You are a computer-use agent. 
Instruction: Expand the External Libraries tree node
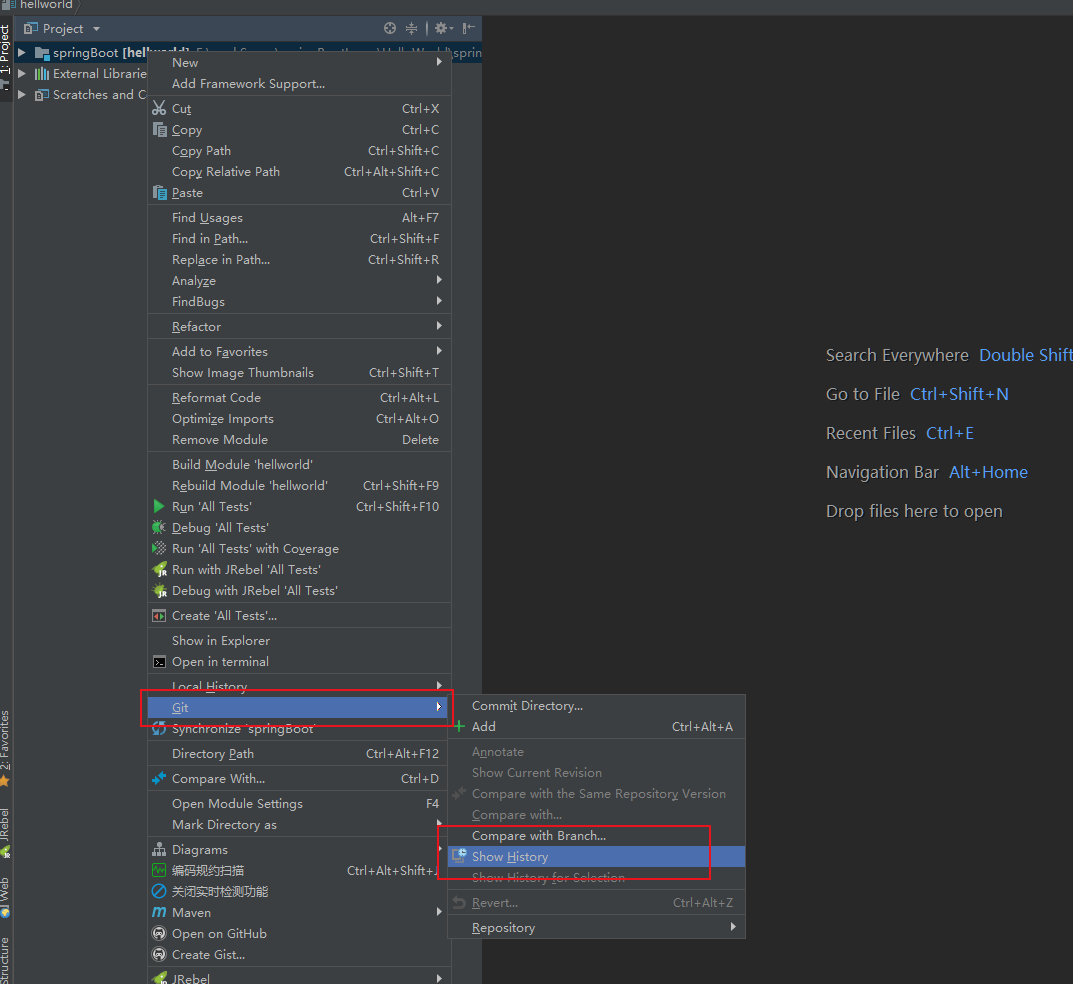point(21,73)
